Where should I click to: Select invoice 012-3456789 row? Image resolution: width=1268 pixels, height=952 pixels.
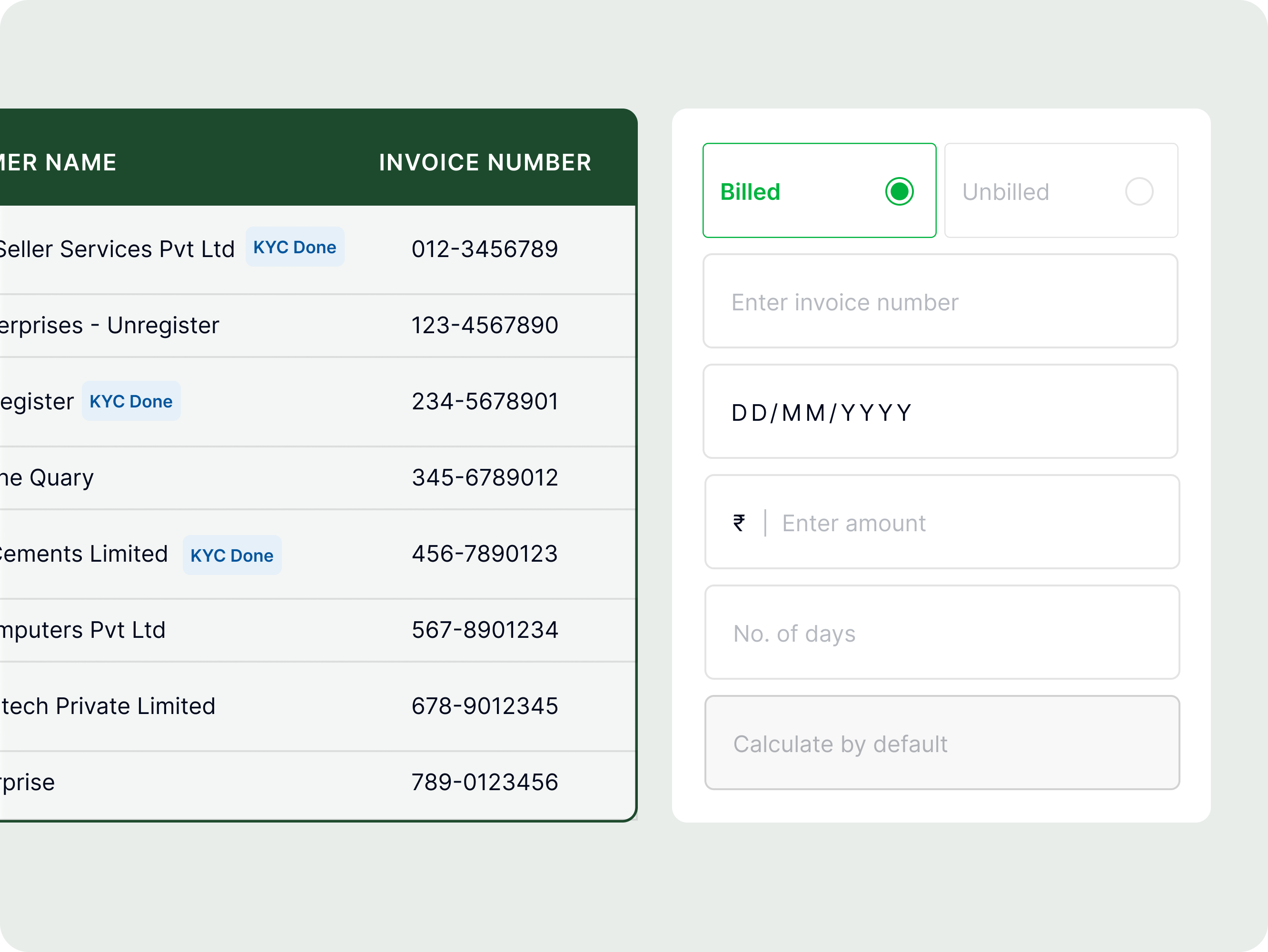point(485,249)
